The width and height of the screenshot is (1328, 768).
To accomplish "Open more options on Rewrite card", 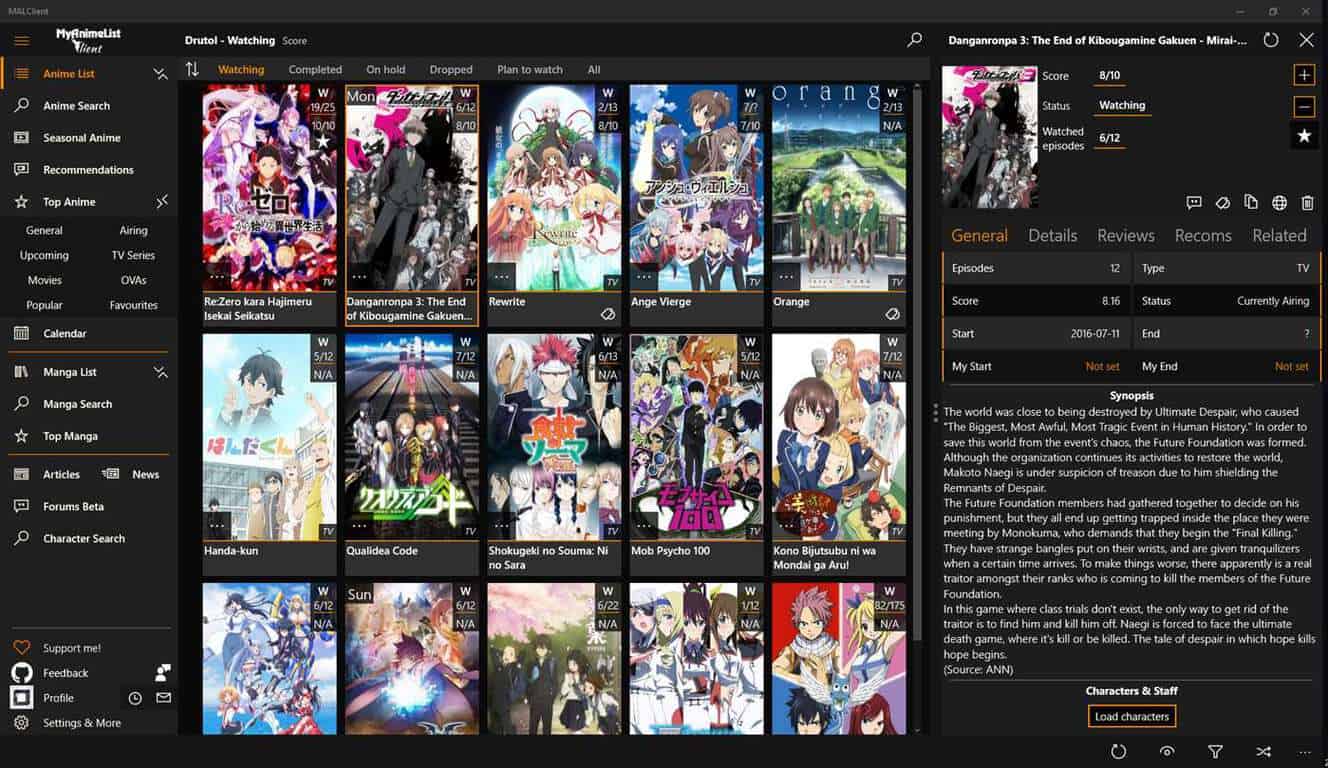I will pyautogui.click(x=502, y=277).
